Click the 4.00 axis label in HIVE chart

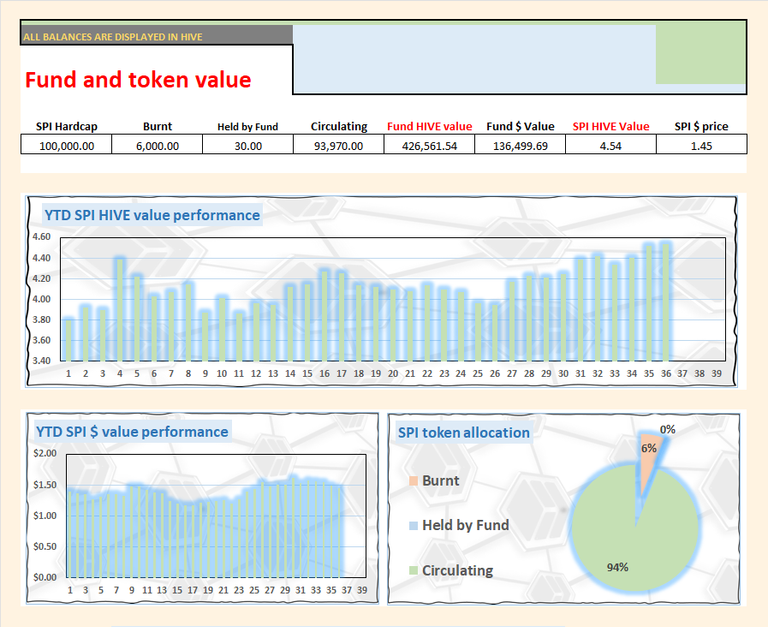pos(41,299)
